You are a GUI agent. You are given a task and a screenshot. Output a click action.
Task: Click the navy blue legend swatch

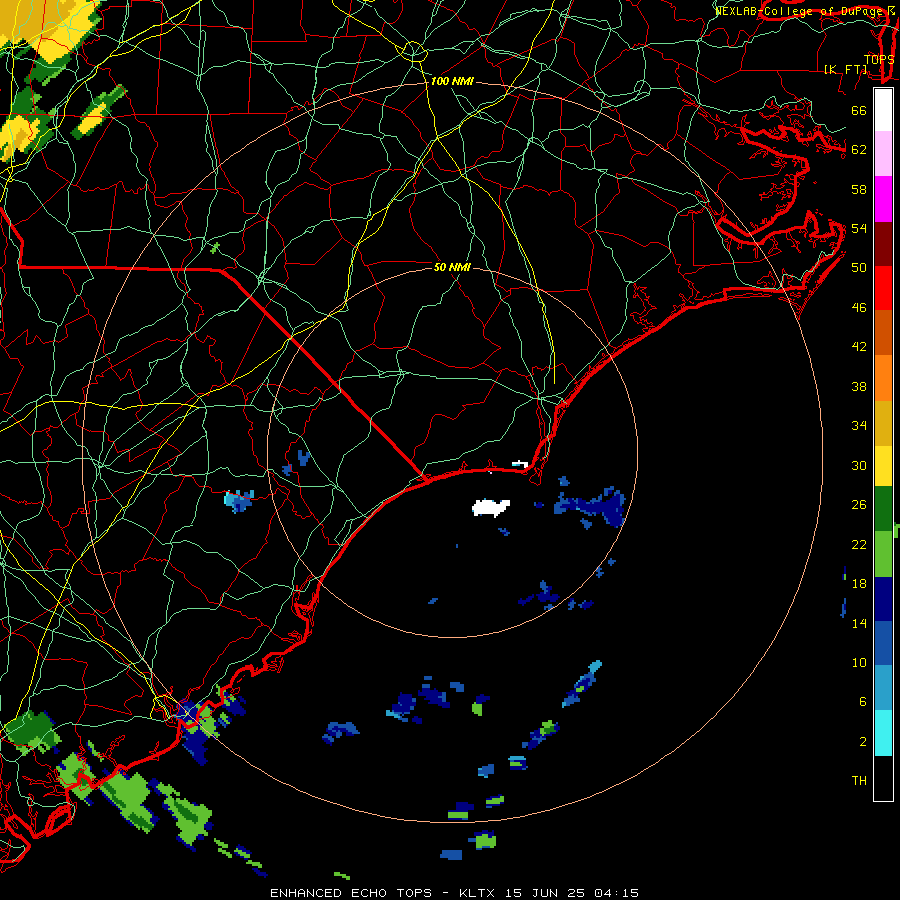883,599
